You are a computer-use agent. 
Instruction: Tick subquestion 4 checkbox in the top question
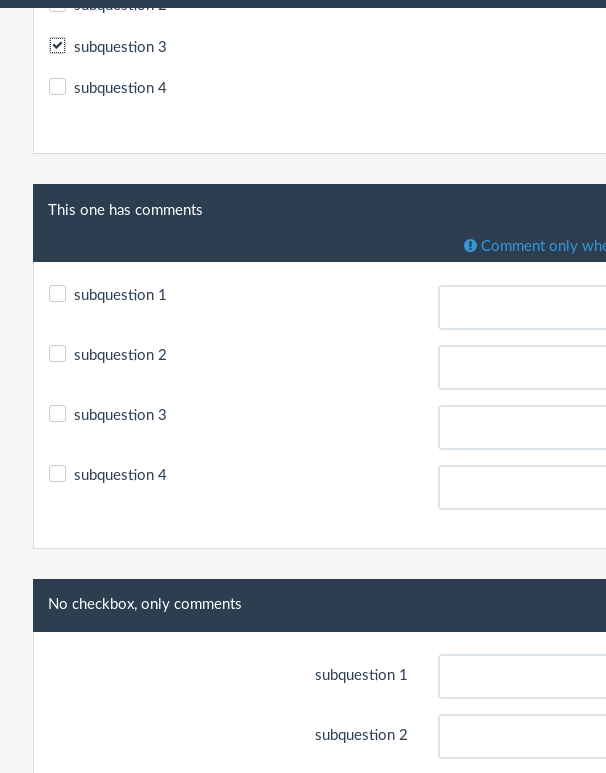coord(58,87)
